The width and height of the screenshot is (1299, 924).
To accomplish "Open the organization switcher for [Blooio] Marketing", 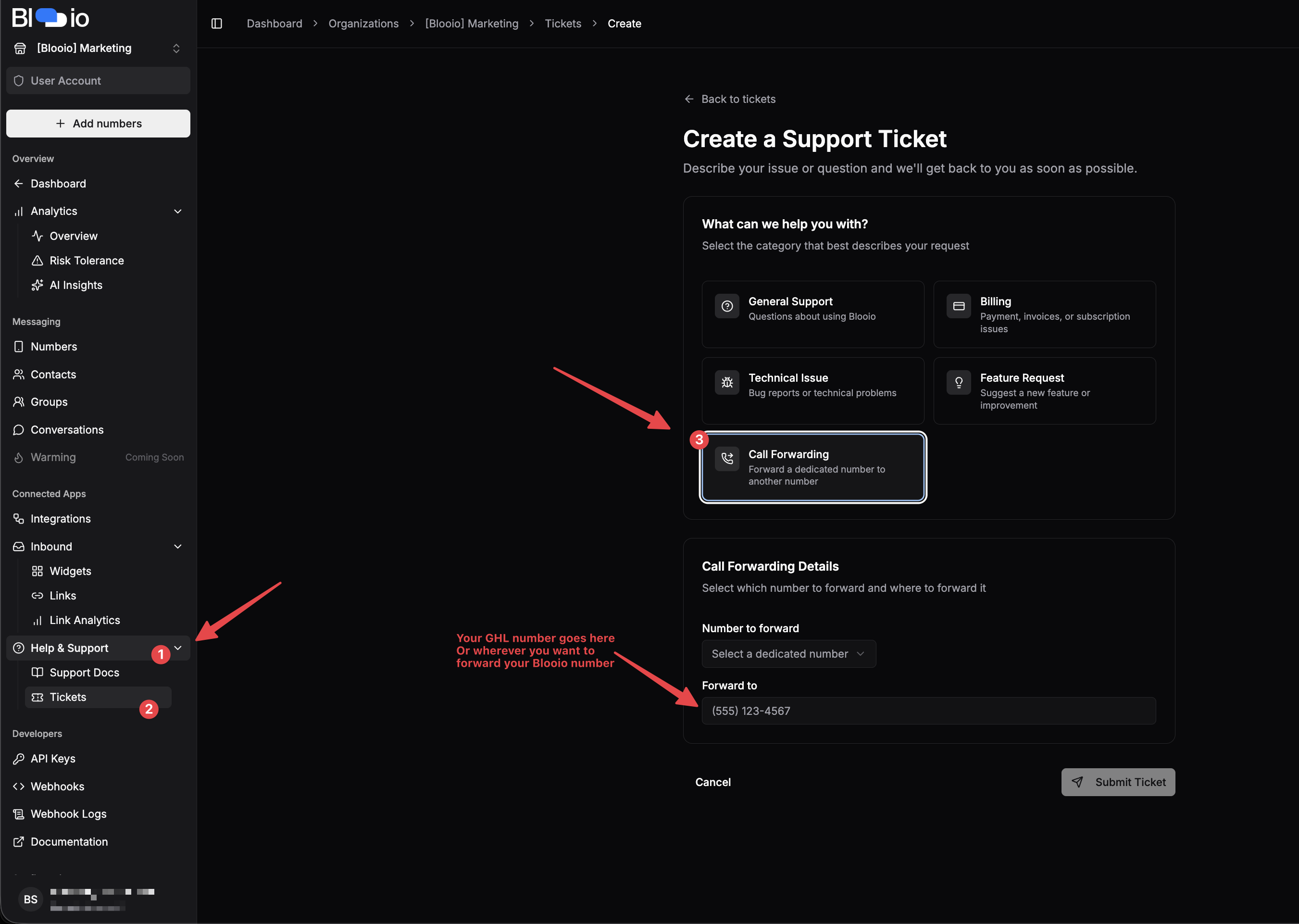I will coord(98,49).
